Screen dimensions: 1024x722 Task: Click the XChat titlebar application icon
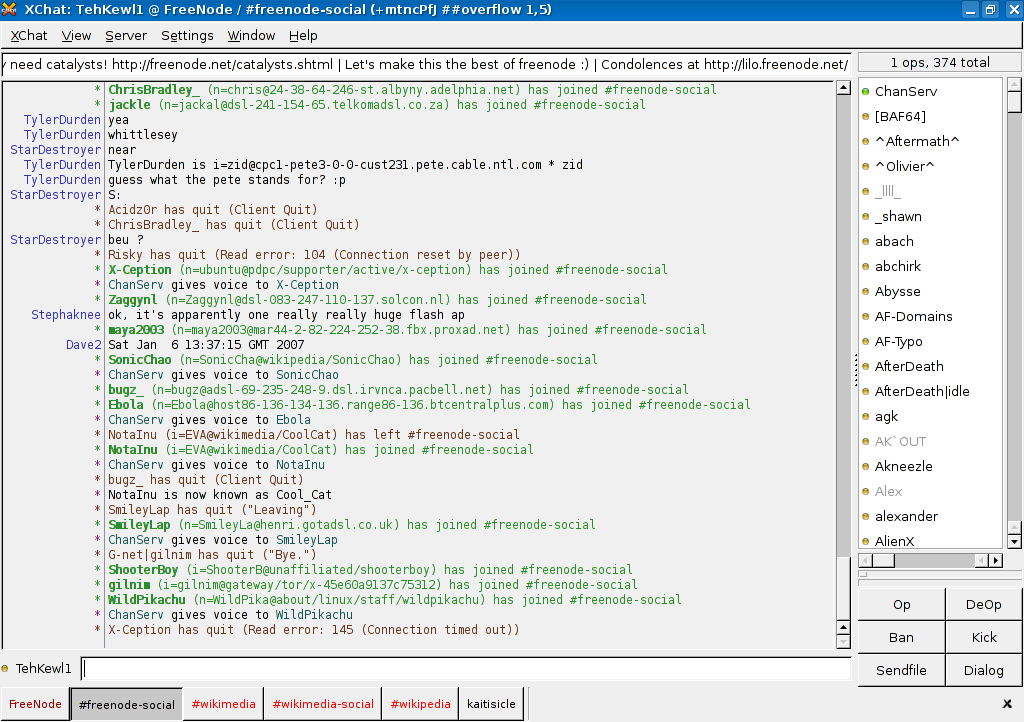point(9,9)
